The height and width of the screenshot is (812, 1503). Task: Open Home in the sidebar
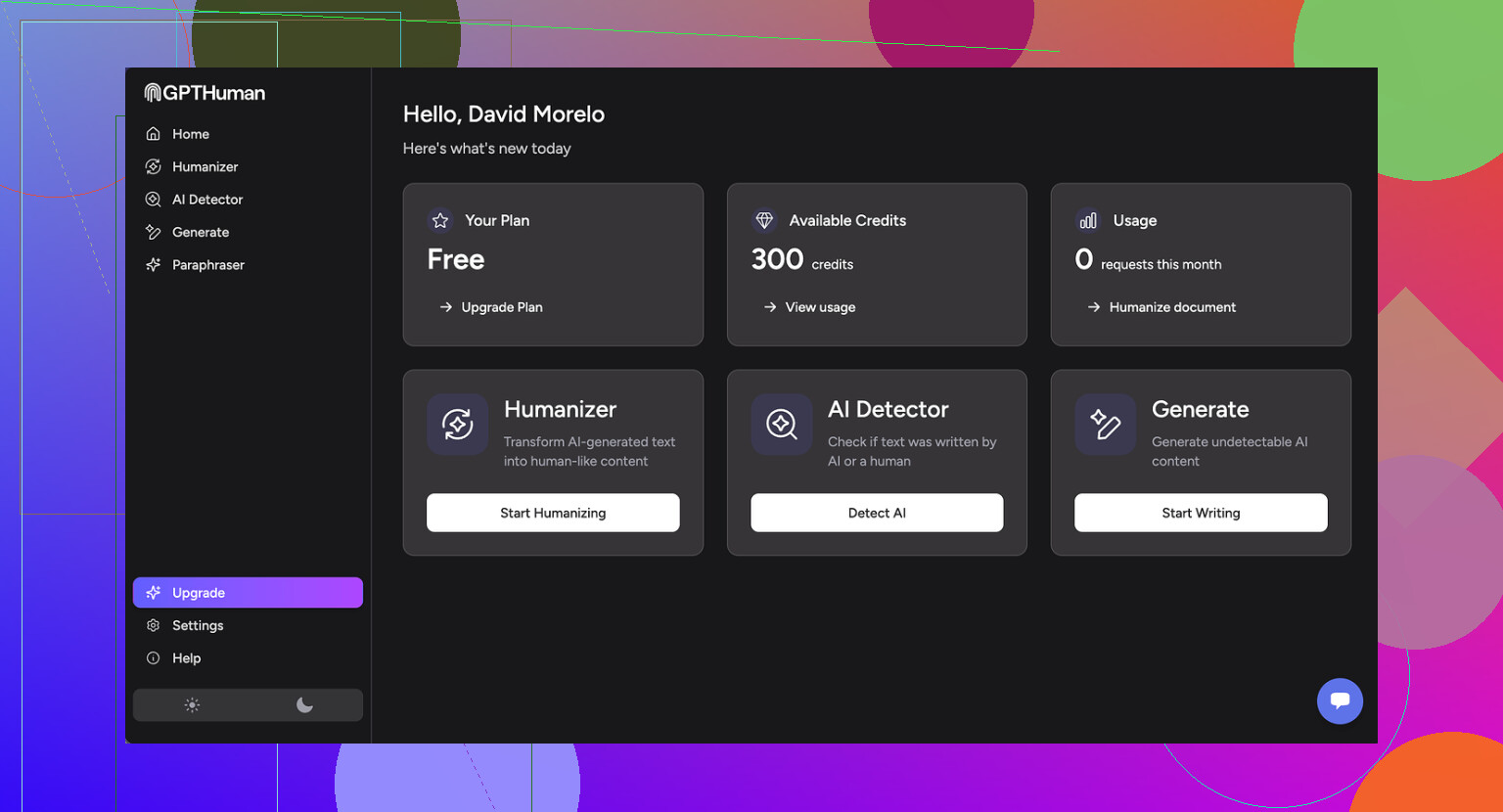(x=190, y=134)
